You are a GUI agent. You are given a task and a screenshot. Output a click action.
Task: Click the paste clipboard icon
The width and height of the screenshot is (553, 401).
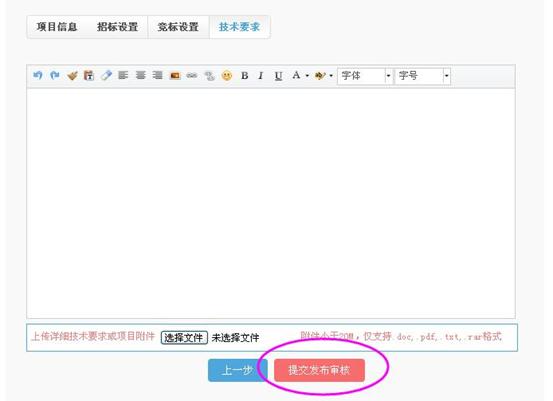coord(89,75)
